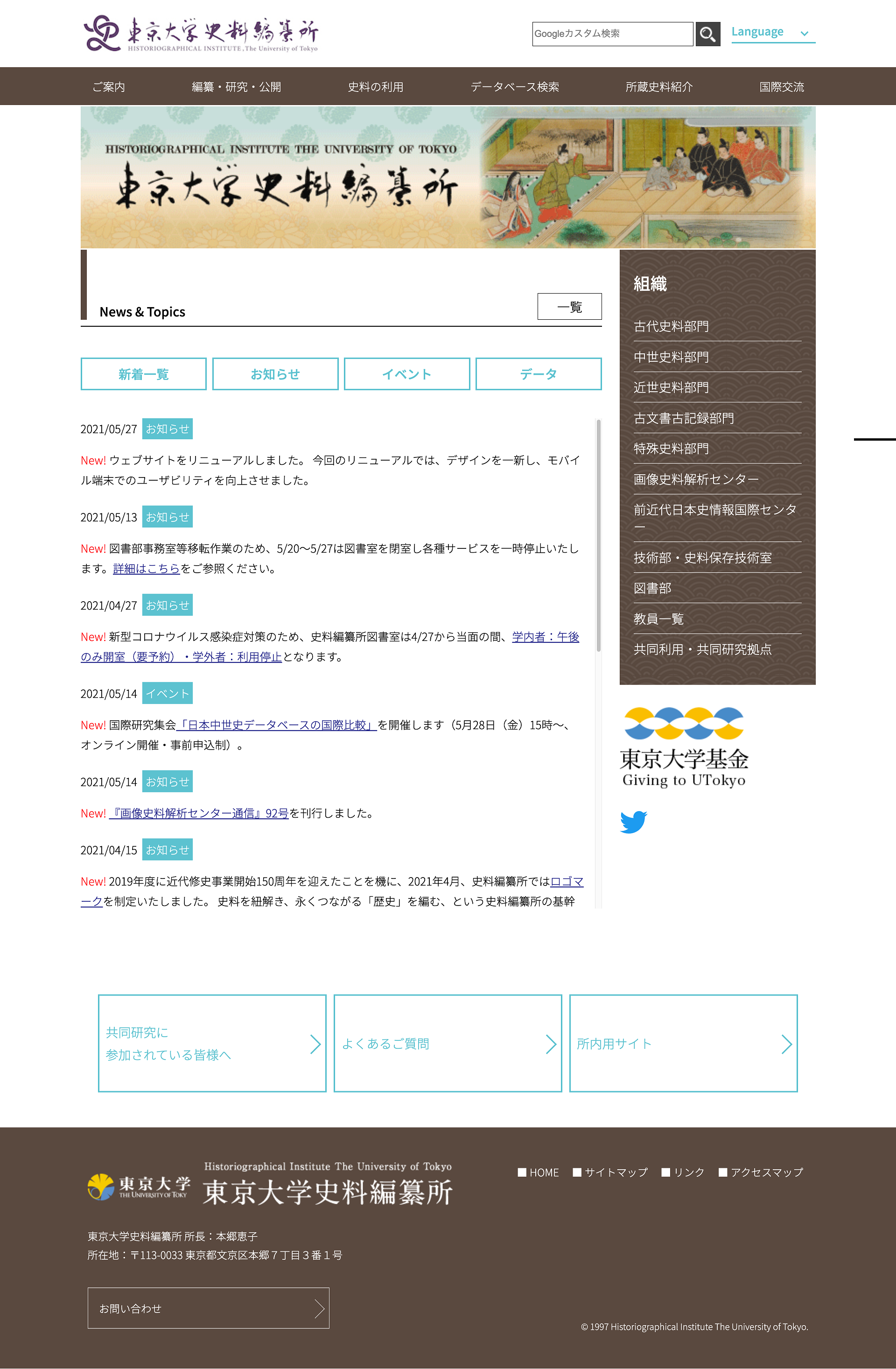Go to 特殊史料部門 in the sidebar
The image size is (896, 1369).
[717, 448]
